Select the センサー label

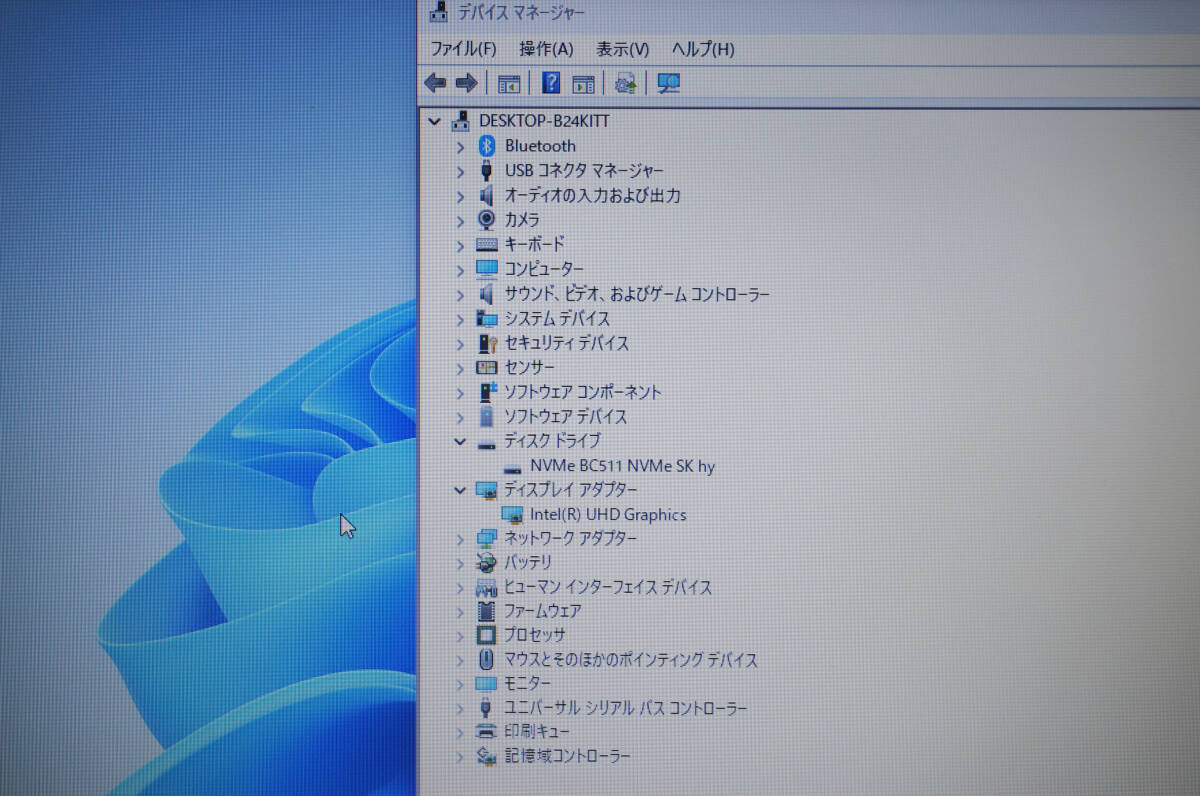(x=530, y=368)
